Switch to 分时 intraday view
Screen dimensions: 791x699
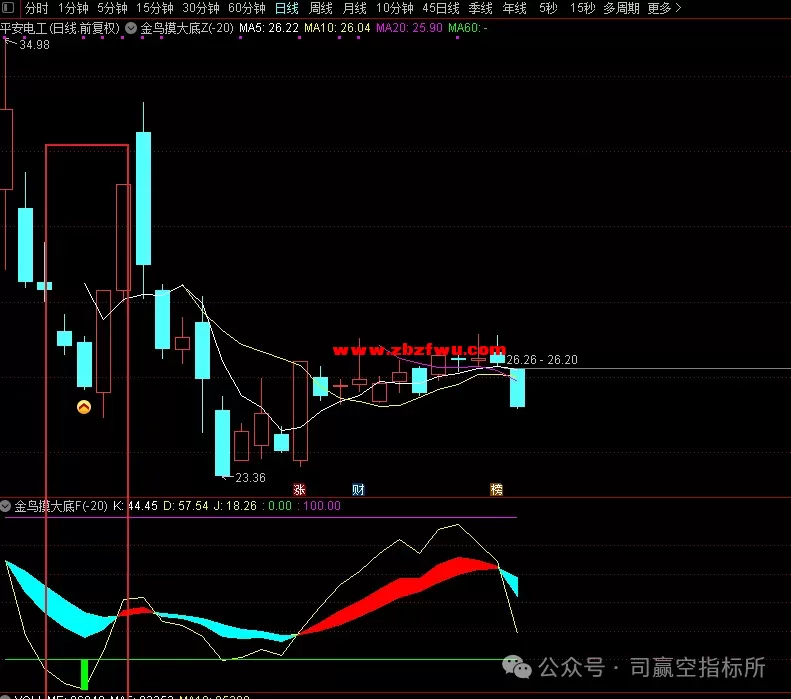[36, 8]
